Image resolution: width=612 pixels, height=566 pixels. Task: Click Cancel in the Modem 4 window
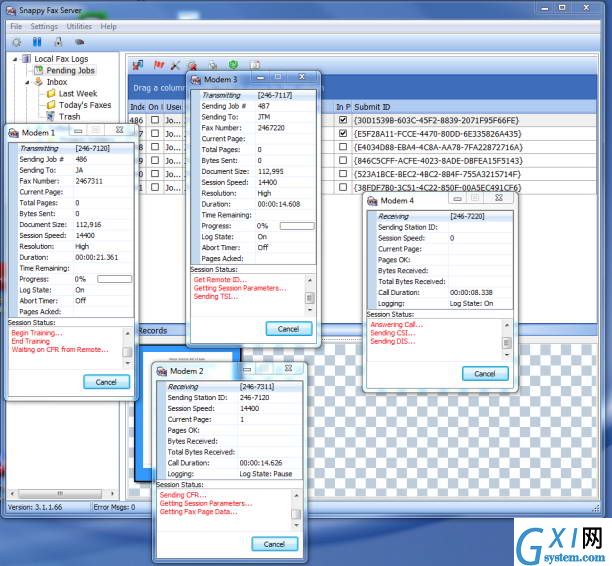(x=485, y=374)
